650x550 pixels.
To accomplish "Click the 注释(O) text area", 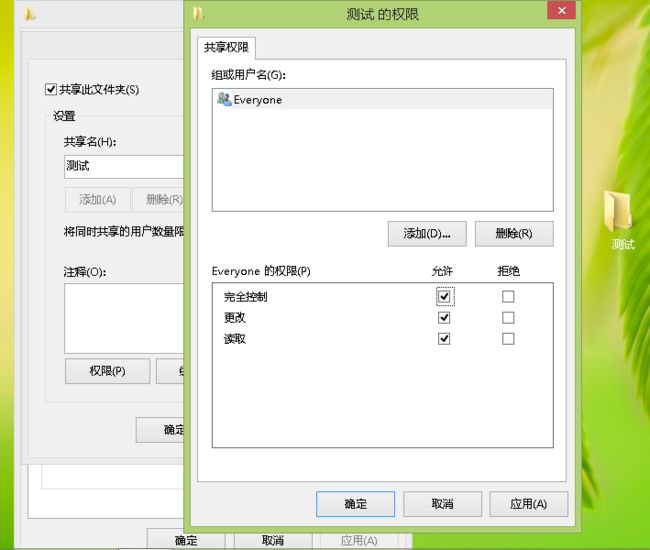I will 124,318.
